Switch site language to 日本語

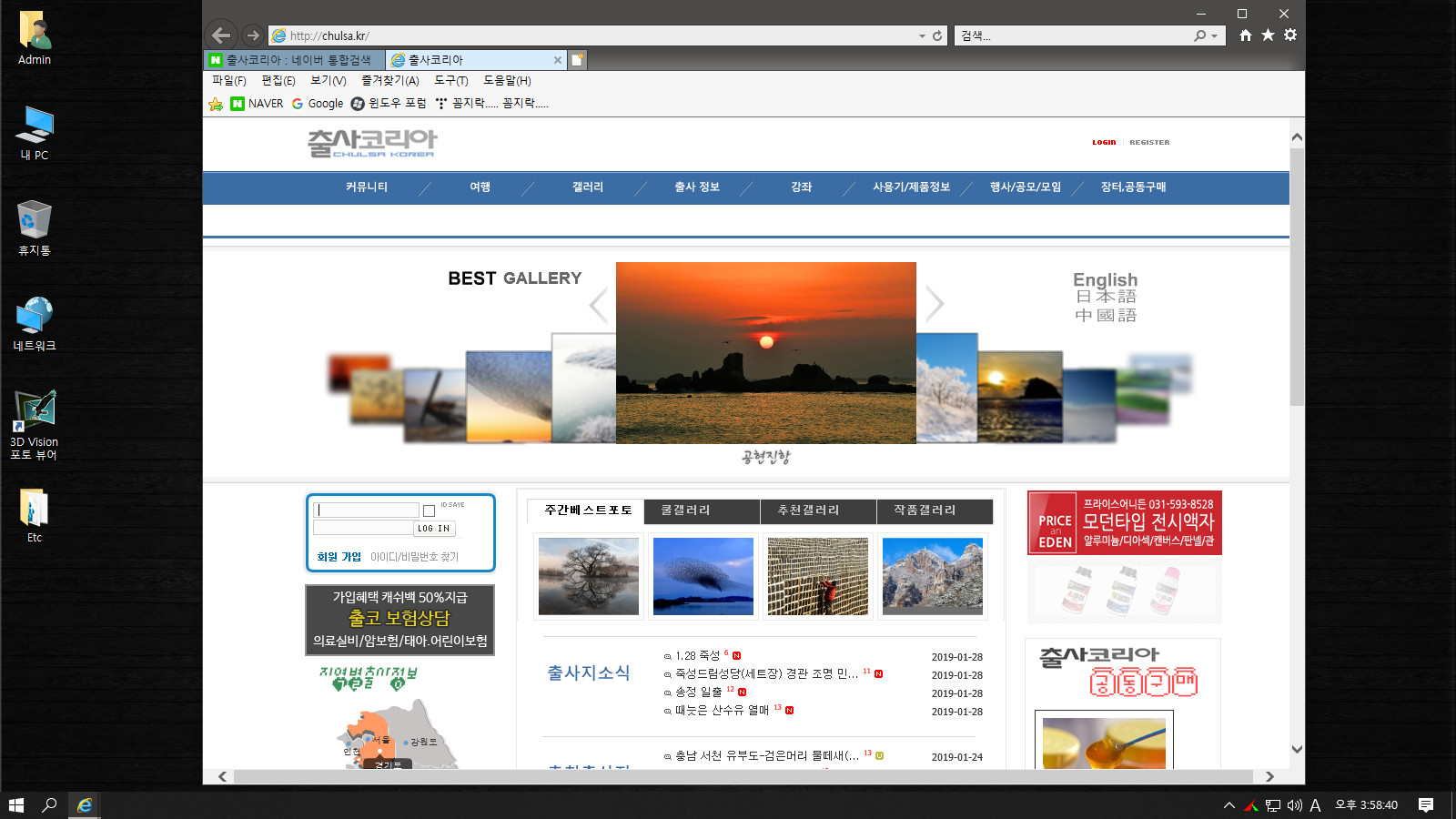(x=1106, y=297)
